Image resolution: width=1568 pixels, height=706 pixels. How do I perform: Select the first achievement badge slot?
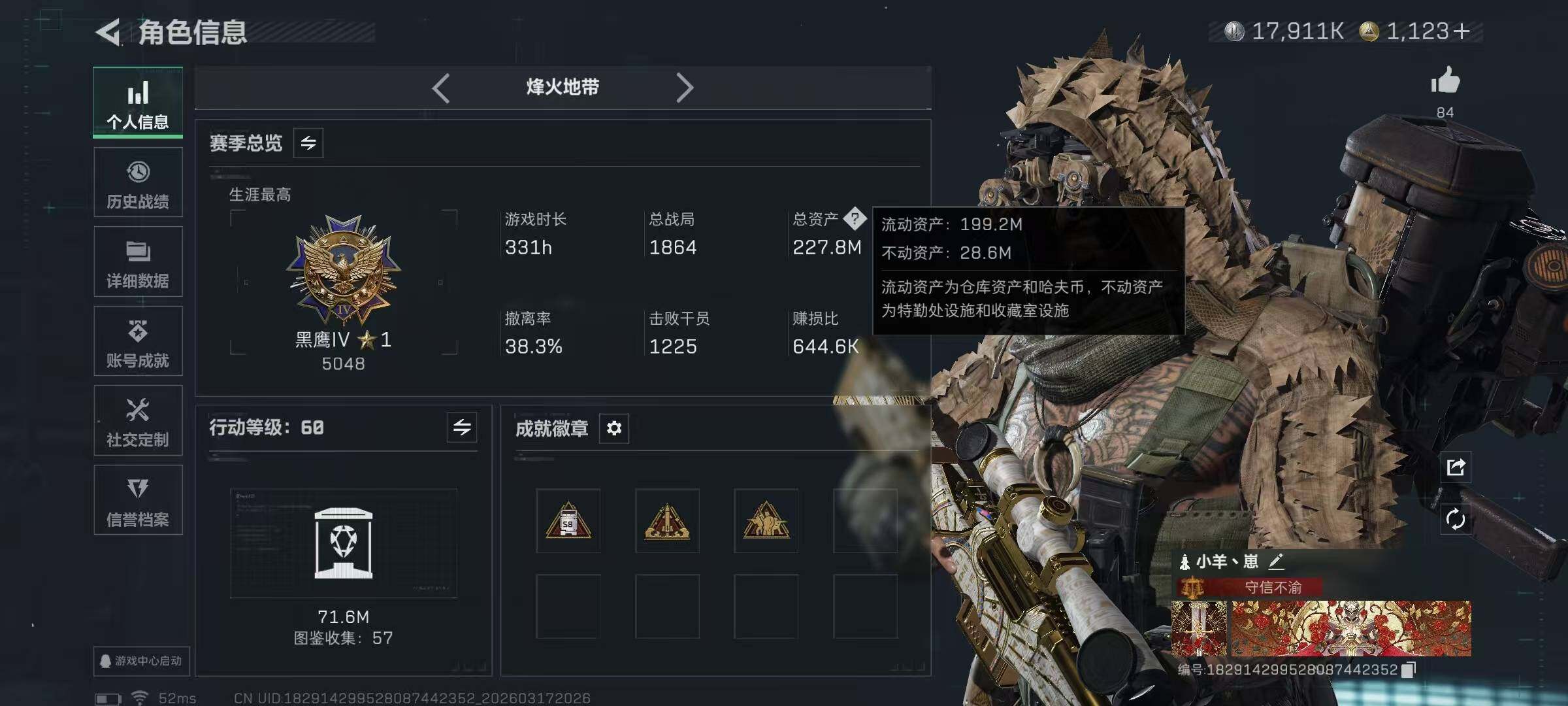pos(568,521)
